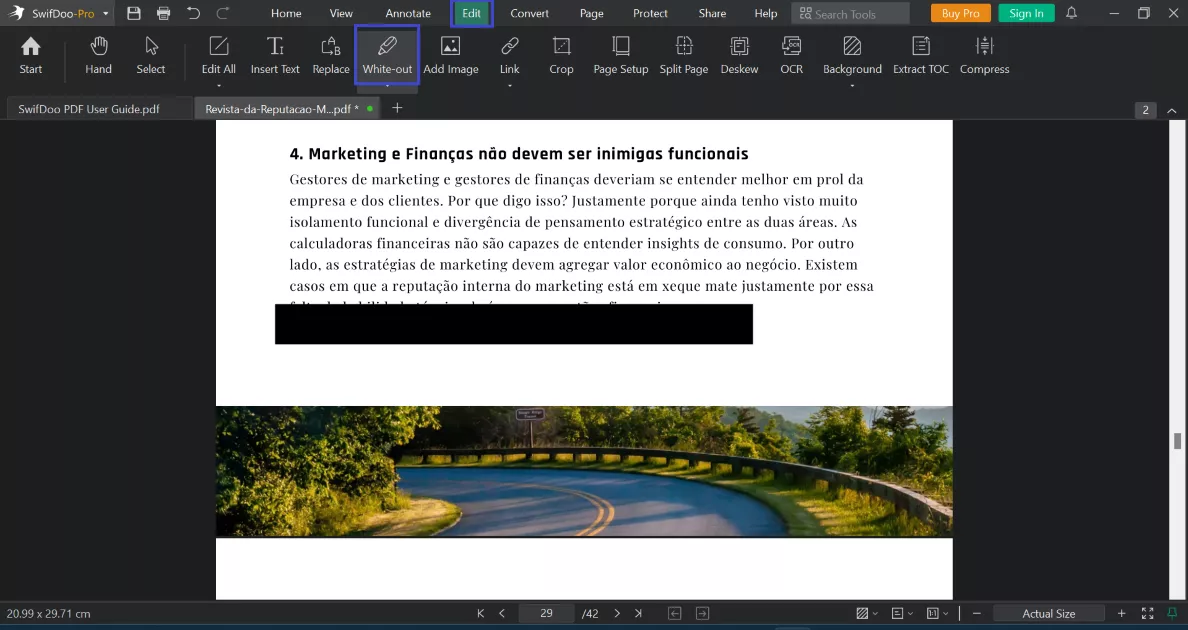Viewport: 1188px width, 630px height.
Task: Activate the Select tool
Action: (151, 55)
